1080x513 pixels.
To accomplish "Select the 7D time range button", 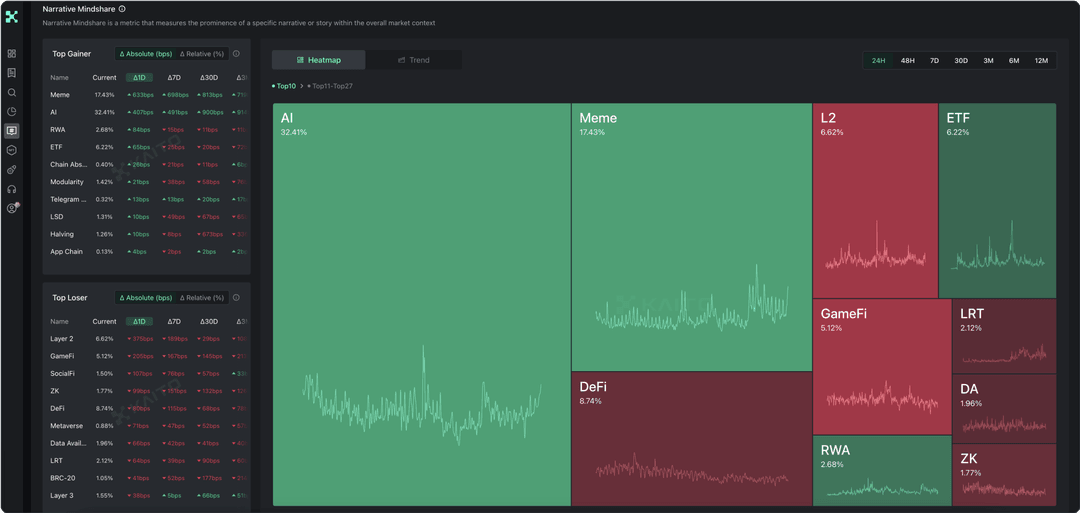I will point(934,60).
